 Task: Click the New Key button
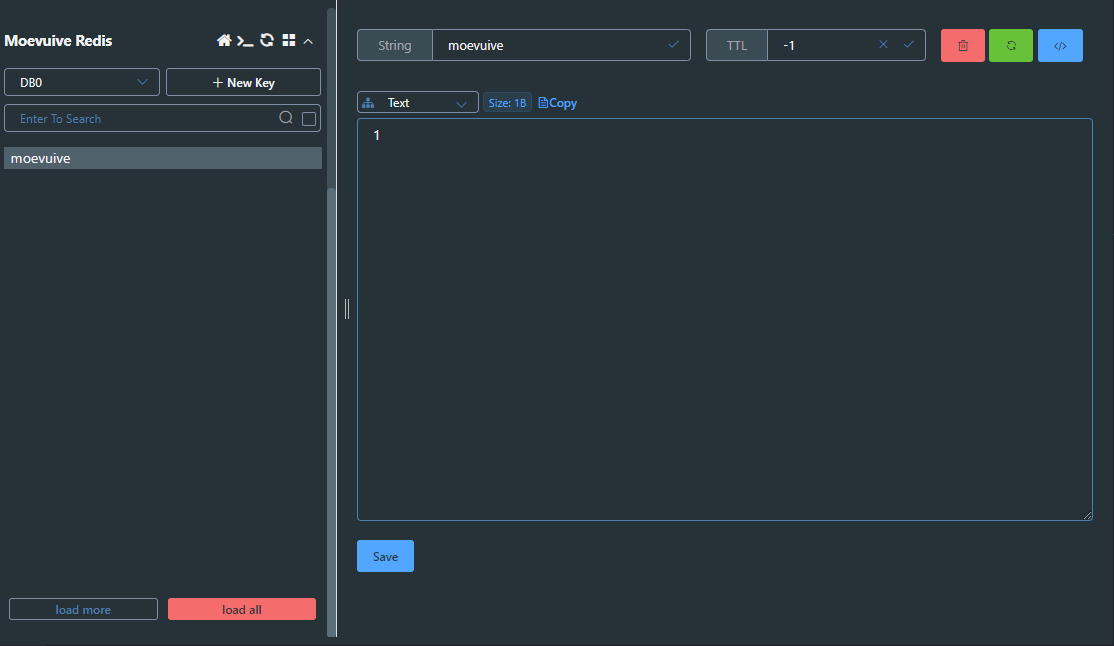[243, 82]
